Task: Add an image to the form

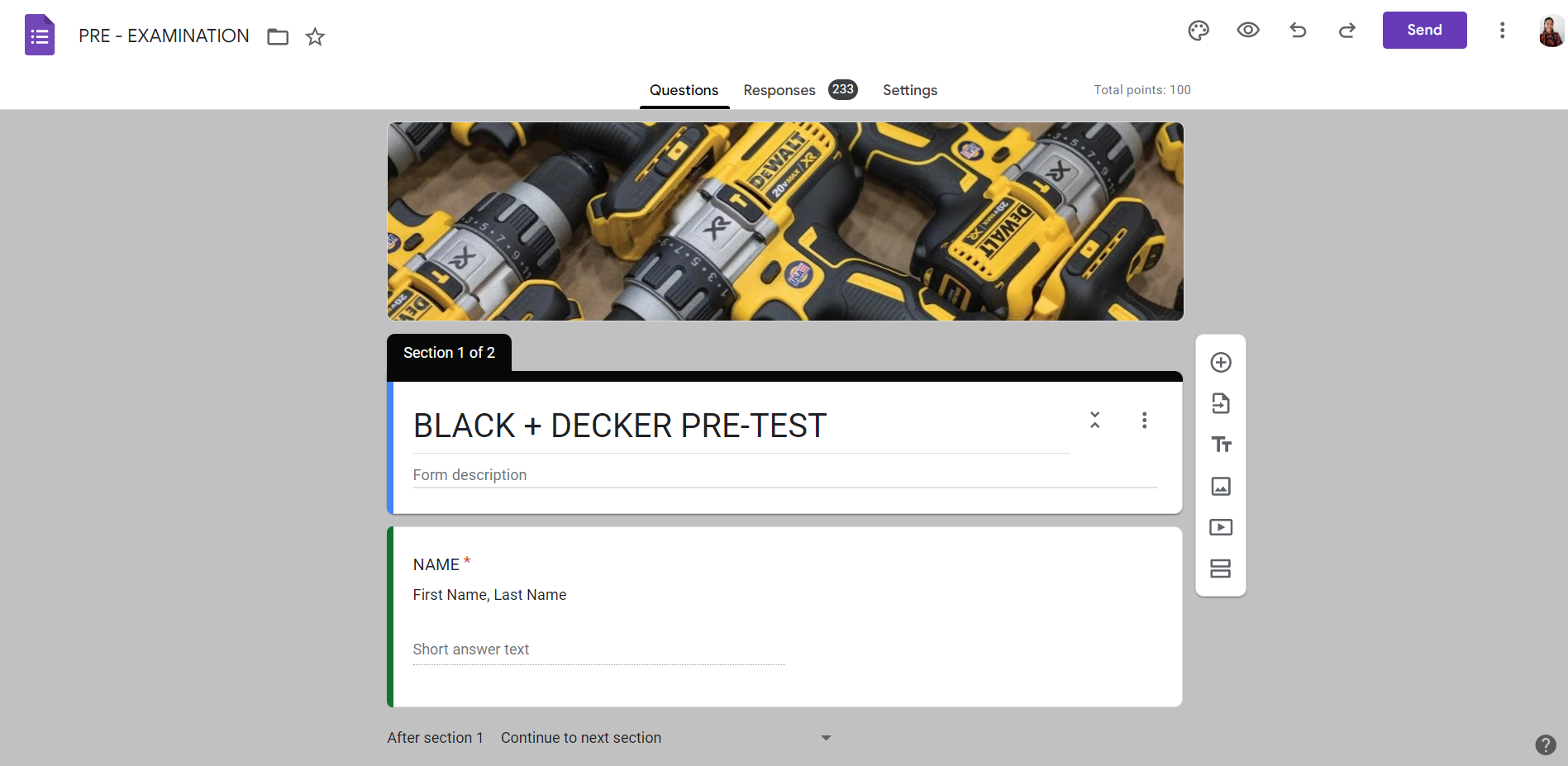Action: point(1221,486)
